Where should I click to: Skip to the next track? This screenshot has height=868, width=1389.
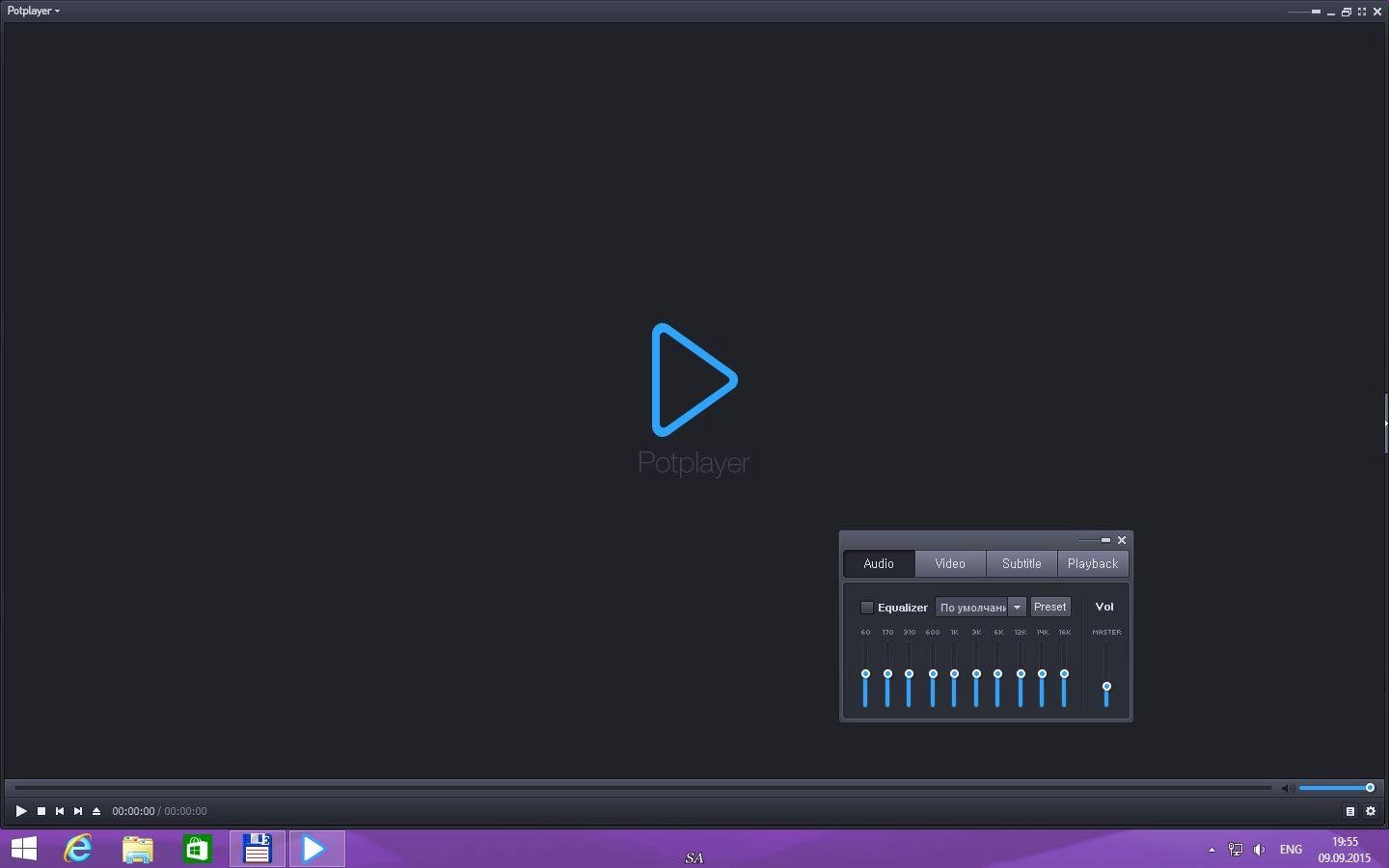click(78, 811)
